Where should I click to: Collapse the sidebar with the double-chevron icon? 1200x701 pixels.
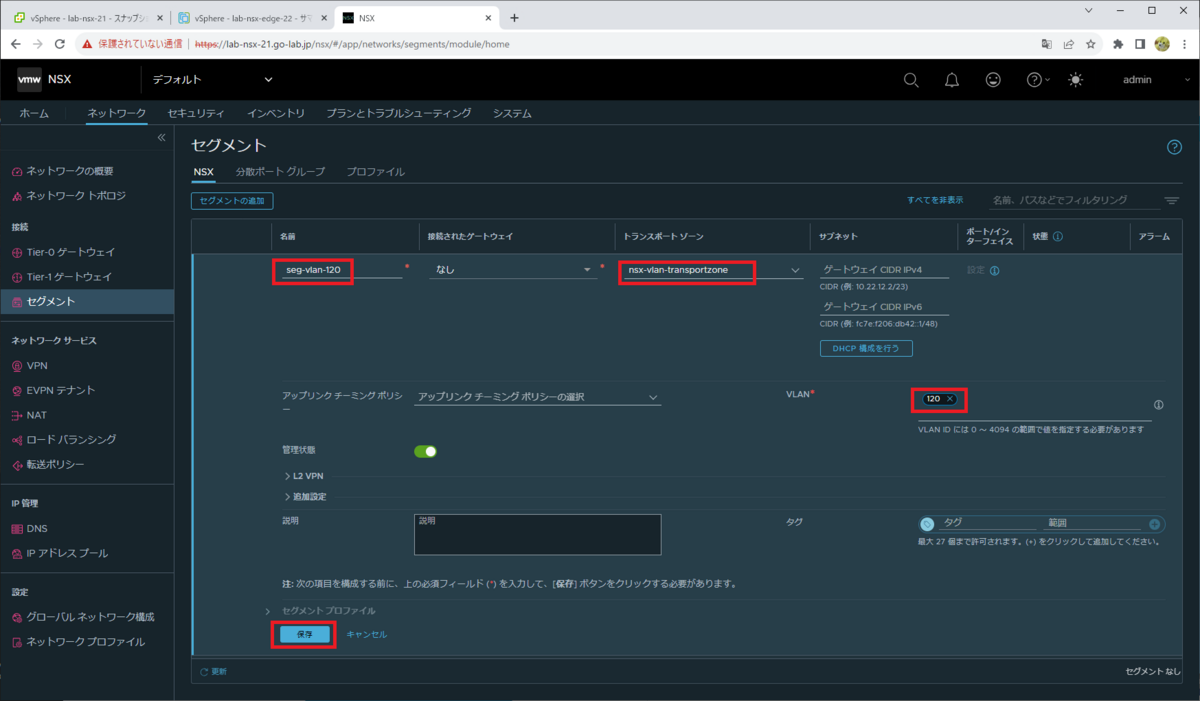162,138
